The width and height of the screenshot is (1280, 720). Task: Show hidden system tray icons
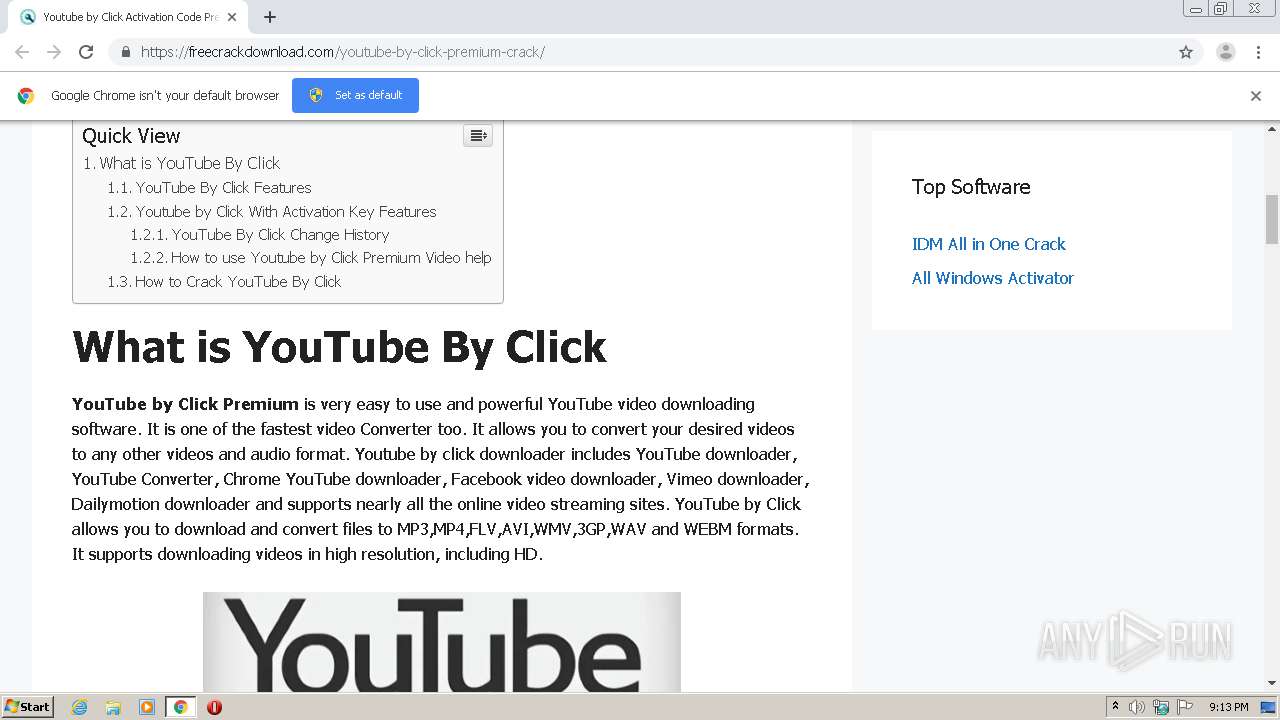pos(1115,707)
